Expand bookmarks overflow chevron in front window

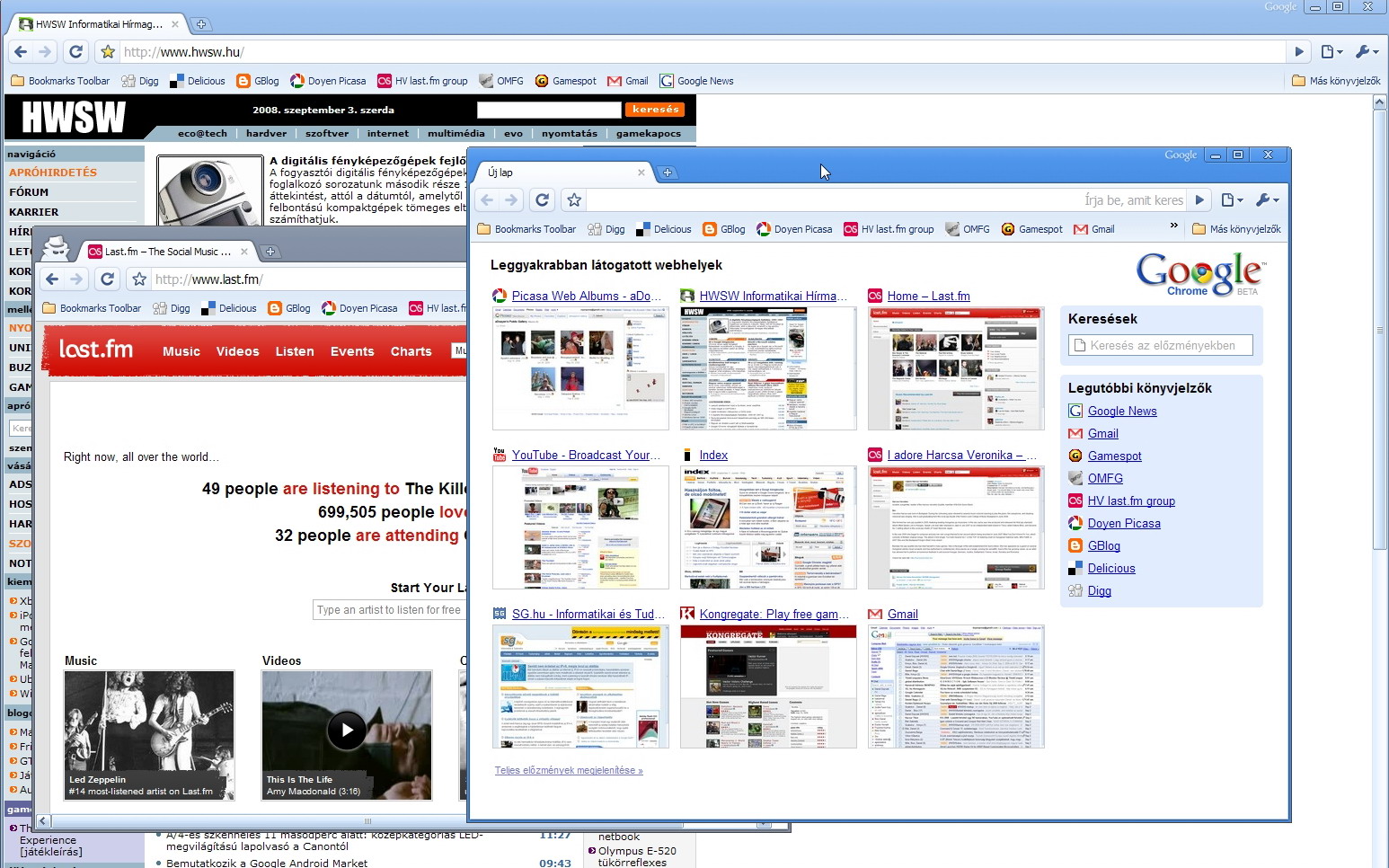[1173, 226]
